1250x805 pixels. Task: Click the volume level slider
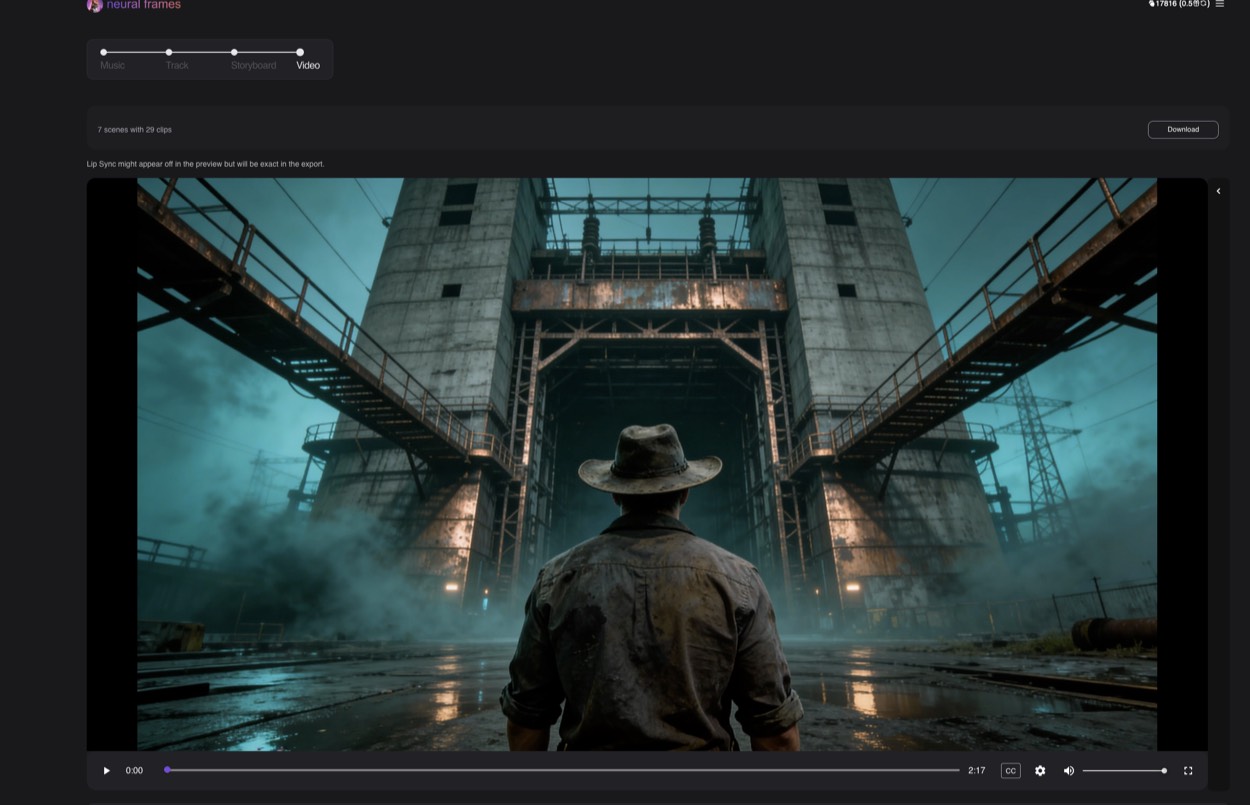(1123, 771)
